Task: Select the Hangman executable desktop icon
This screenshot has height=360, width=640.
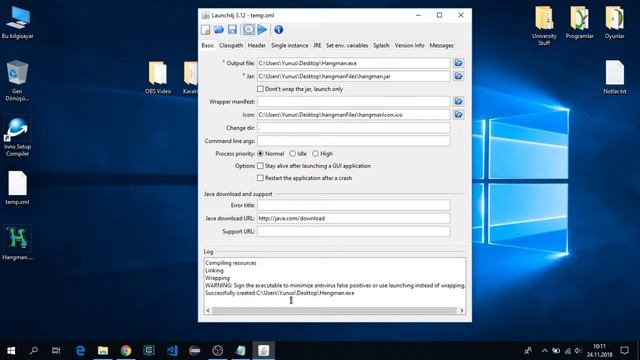Action: 18,243
